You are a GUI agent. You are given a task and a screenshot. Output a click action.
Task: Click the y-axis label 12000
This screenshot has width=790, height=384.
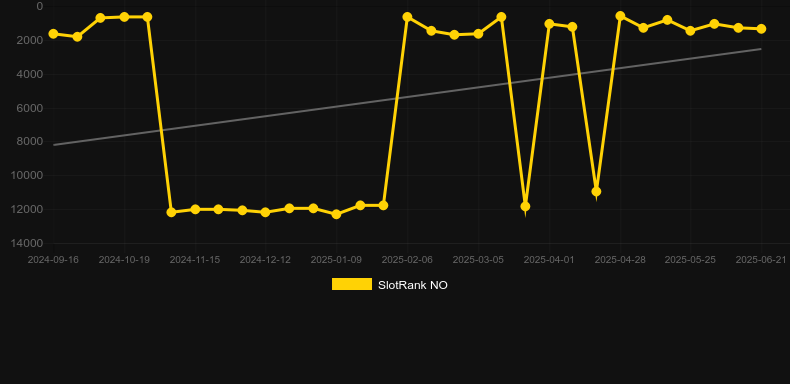[28, 209]
